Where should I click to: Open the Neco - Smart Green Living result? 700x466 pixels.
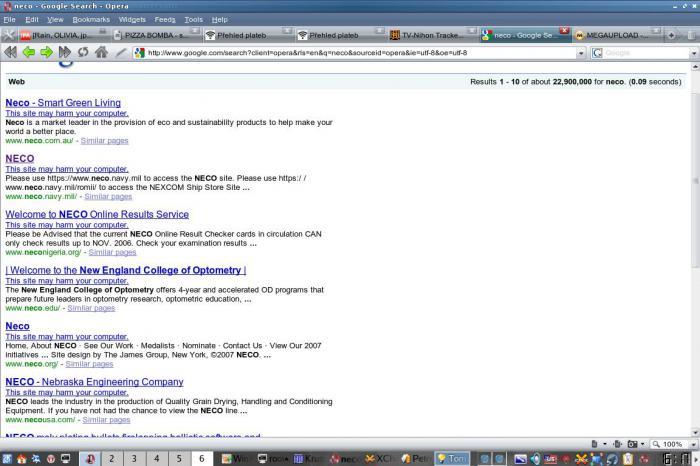(x=63, y=103)
